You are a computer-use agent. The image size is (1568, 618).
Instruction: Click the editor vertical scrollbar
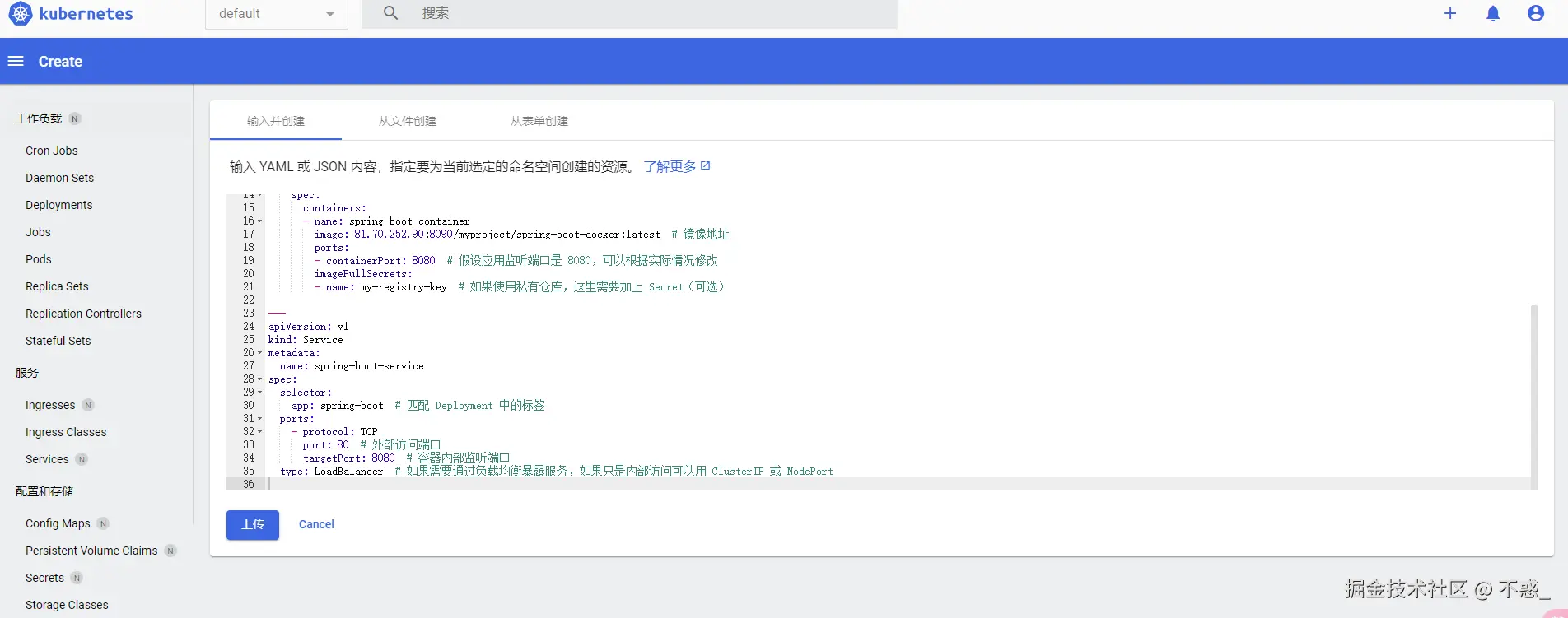1533,397
